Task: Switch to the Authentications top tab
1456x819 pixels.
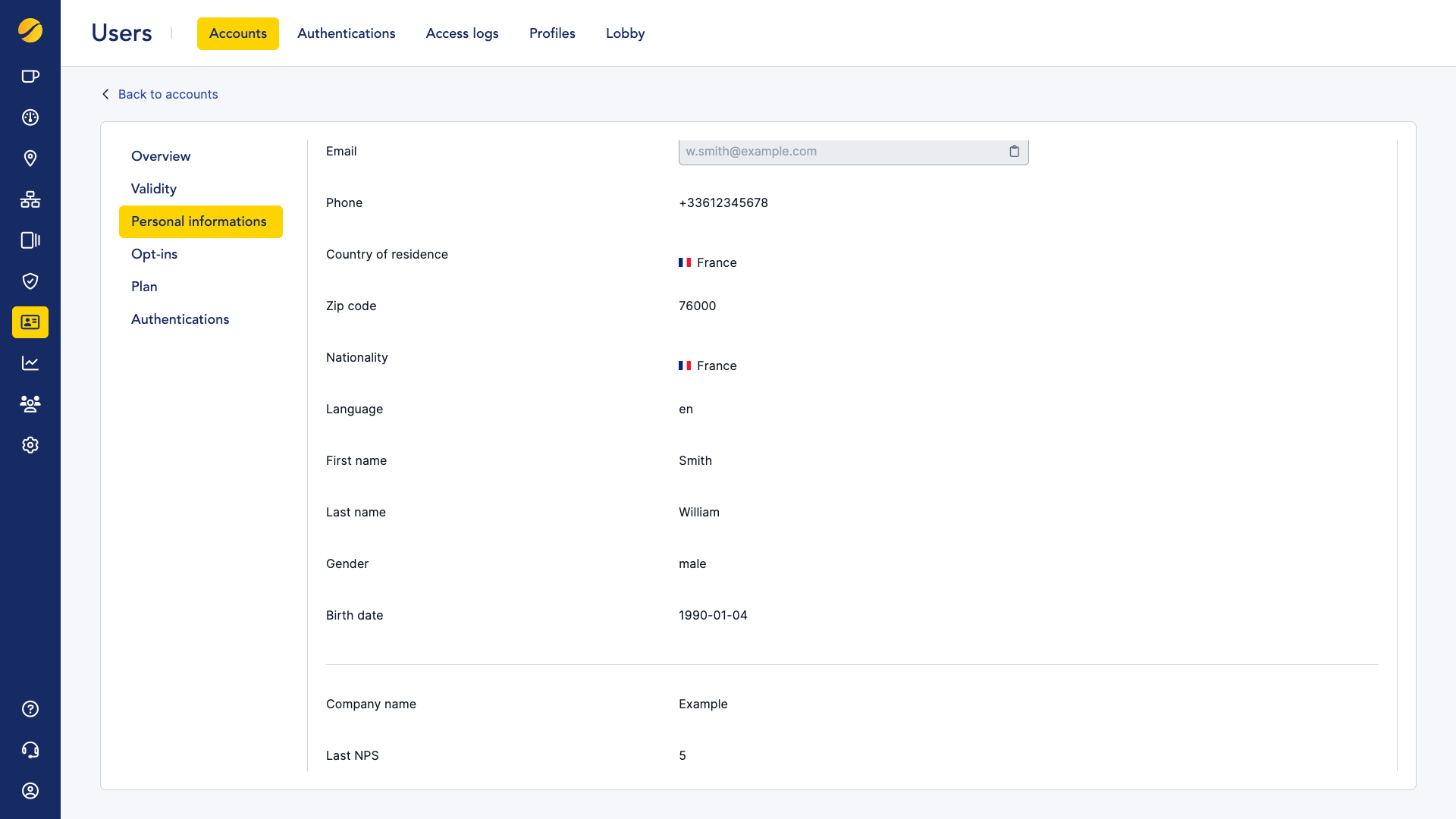Action: 347,33
